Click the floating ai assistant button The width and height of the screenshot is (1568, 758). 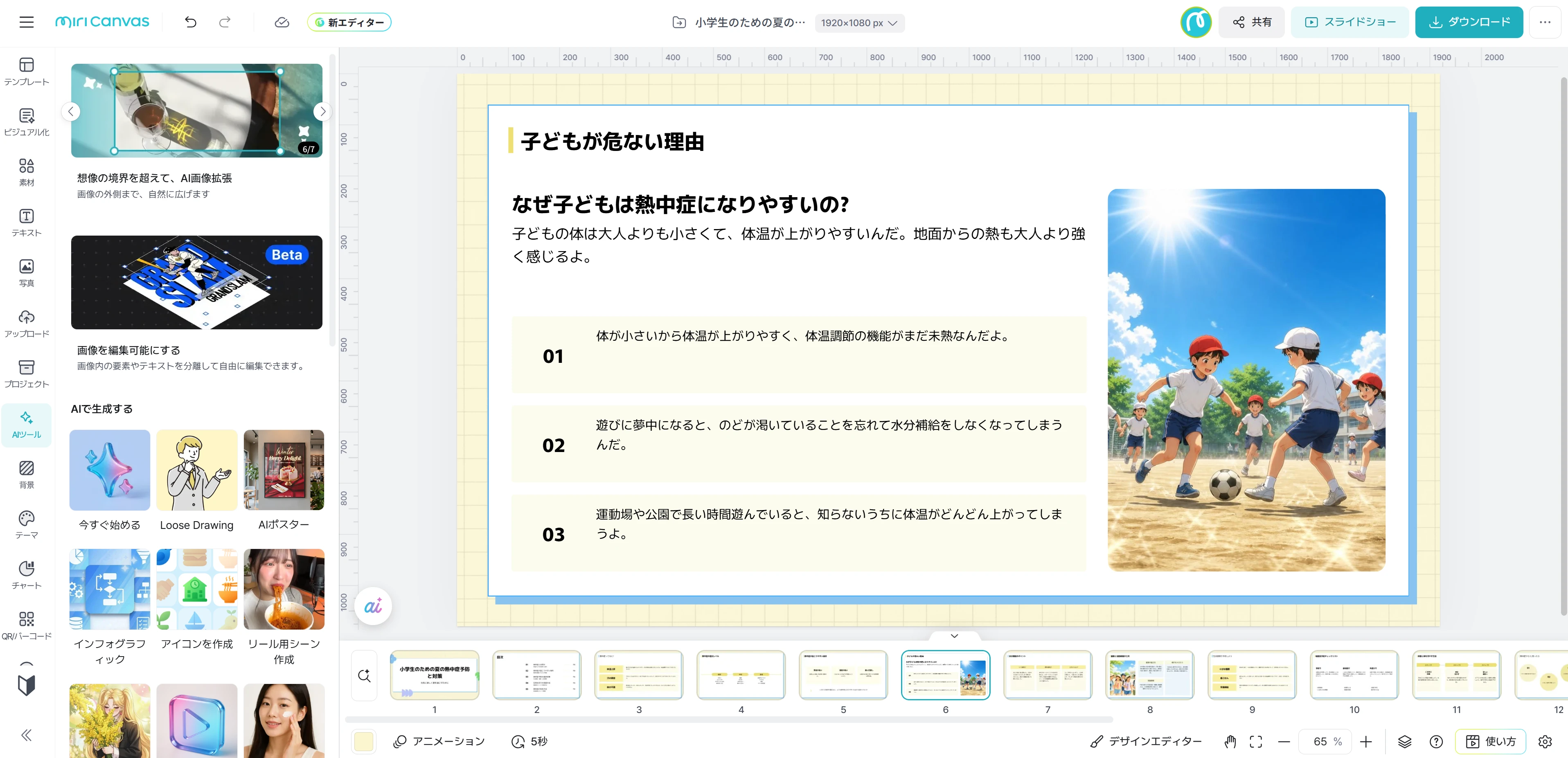tap(373, 606)
